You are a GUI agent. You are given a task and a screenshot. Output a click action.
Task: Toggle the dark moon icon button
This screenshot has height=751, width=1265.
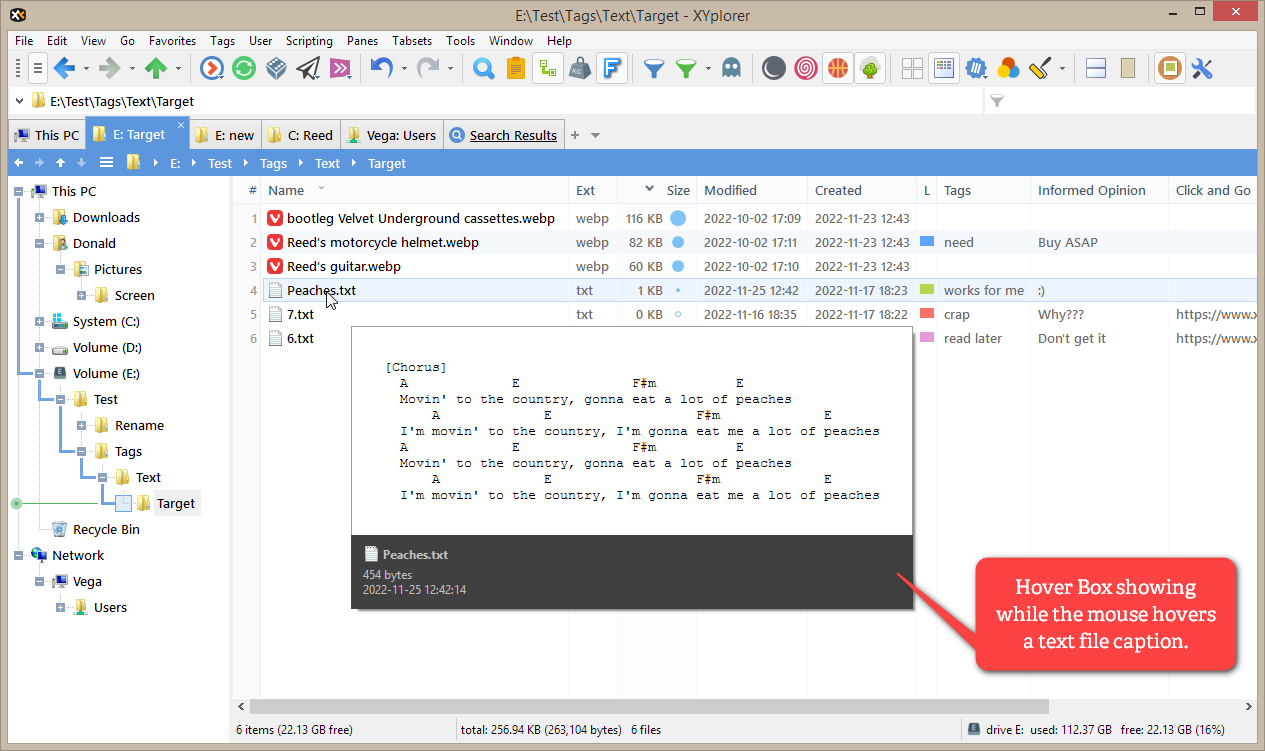click(x=773, y=68)
